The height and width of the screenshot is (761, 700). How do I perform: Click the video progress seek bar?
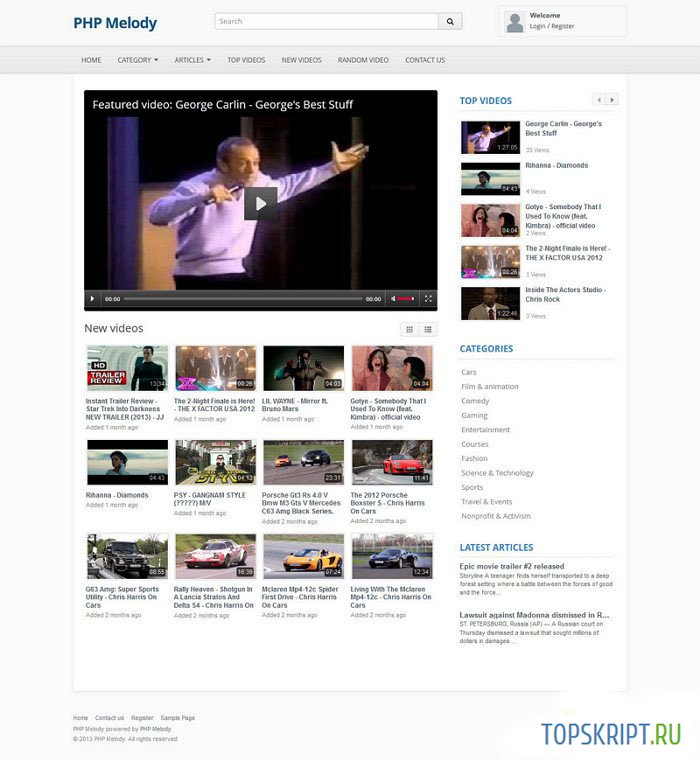[x=243, y=299]
